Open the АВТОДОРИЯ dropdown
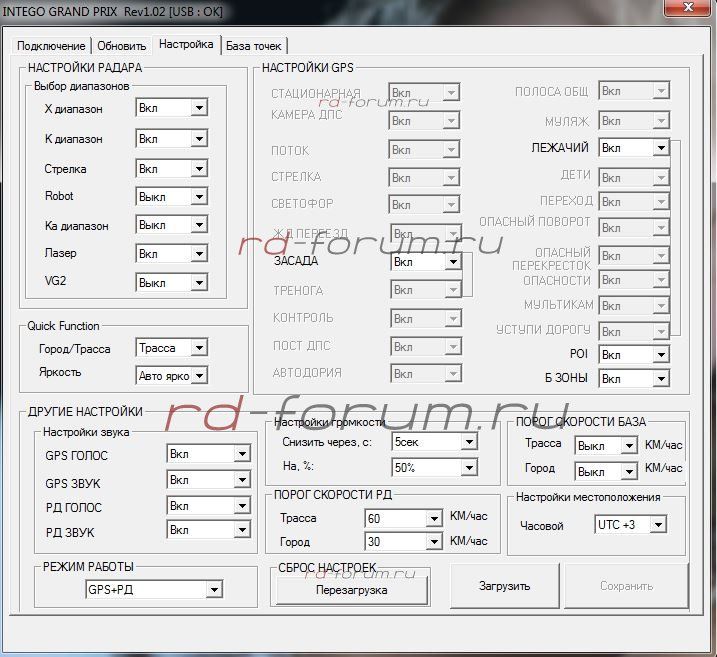The height and width of the screenshot is (657, 717). click(x=426, y=374)
